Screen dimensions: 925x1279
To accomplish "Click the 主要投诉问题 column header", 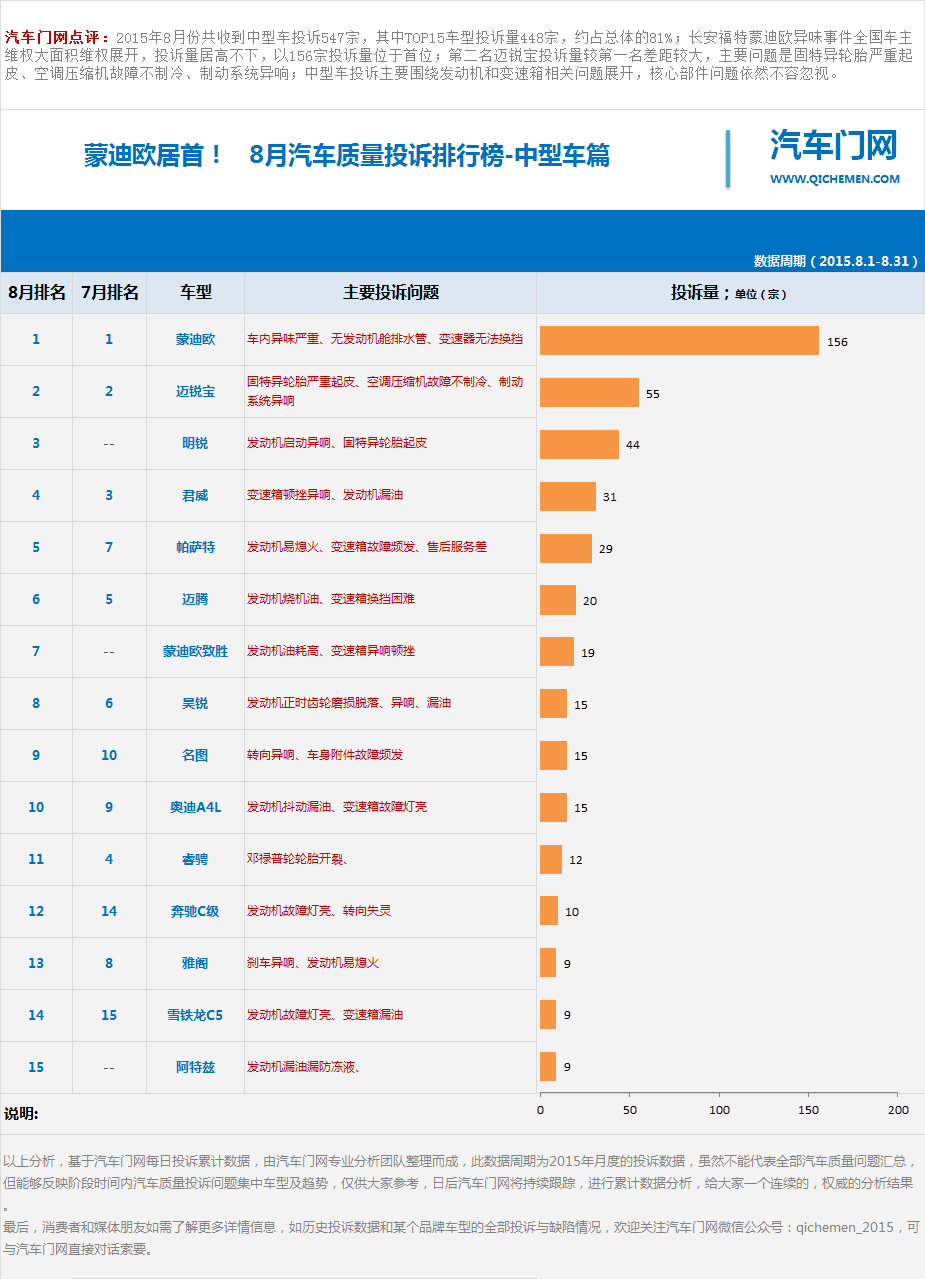I will click(391, 292).
